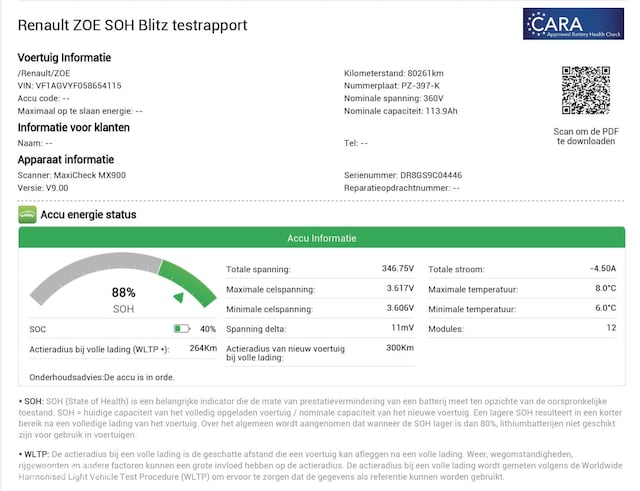Click the QR code for PDF download

click(x=585, y=91)
